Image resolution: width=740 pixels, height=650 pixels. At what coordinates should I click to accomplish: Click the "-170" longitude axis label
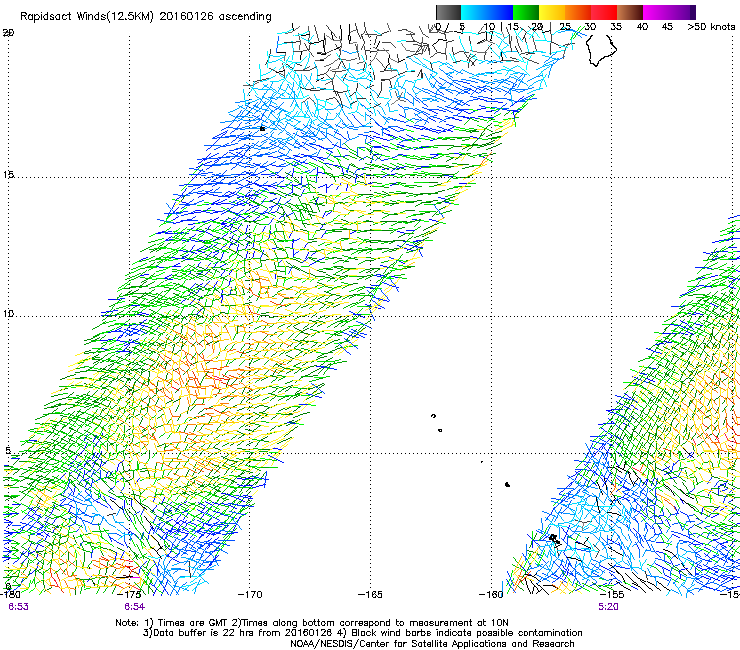pos(250,594)
